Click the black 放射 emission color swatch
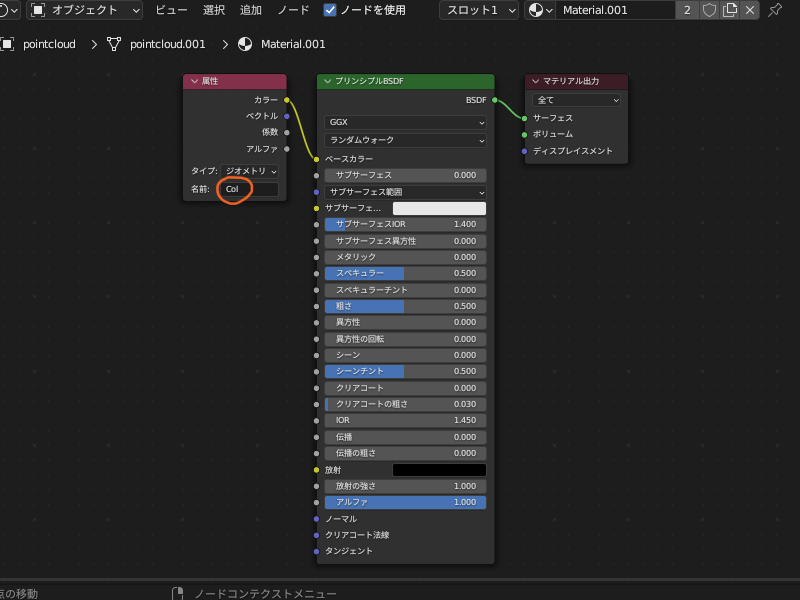The image size is (800, 600). 439,470
